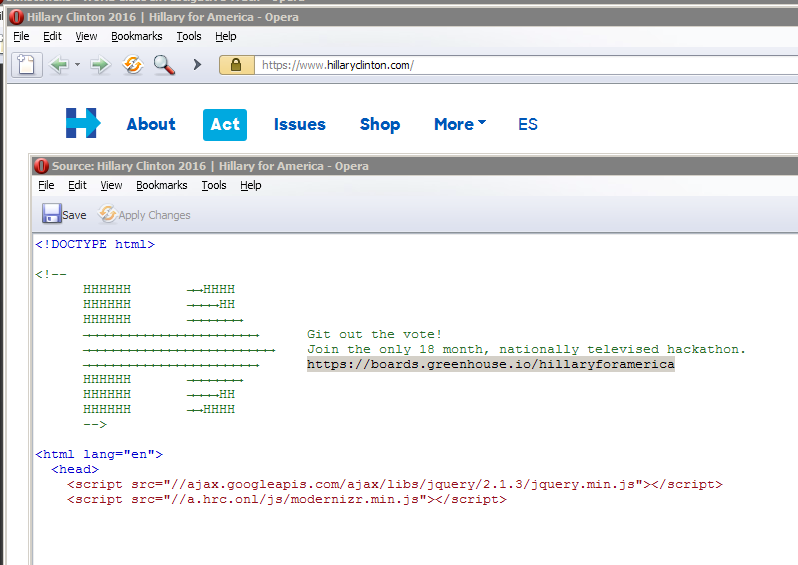Click the Hillary H arrow logo
Viewport: 798px width, 565px height.
(x=83, y=123)
